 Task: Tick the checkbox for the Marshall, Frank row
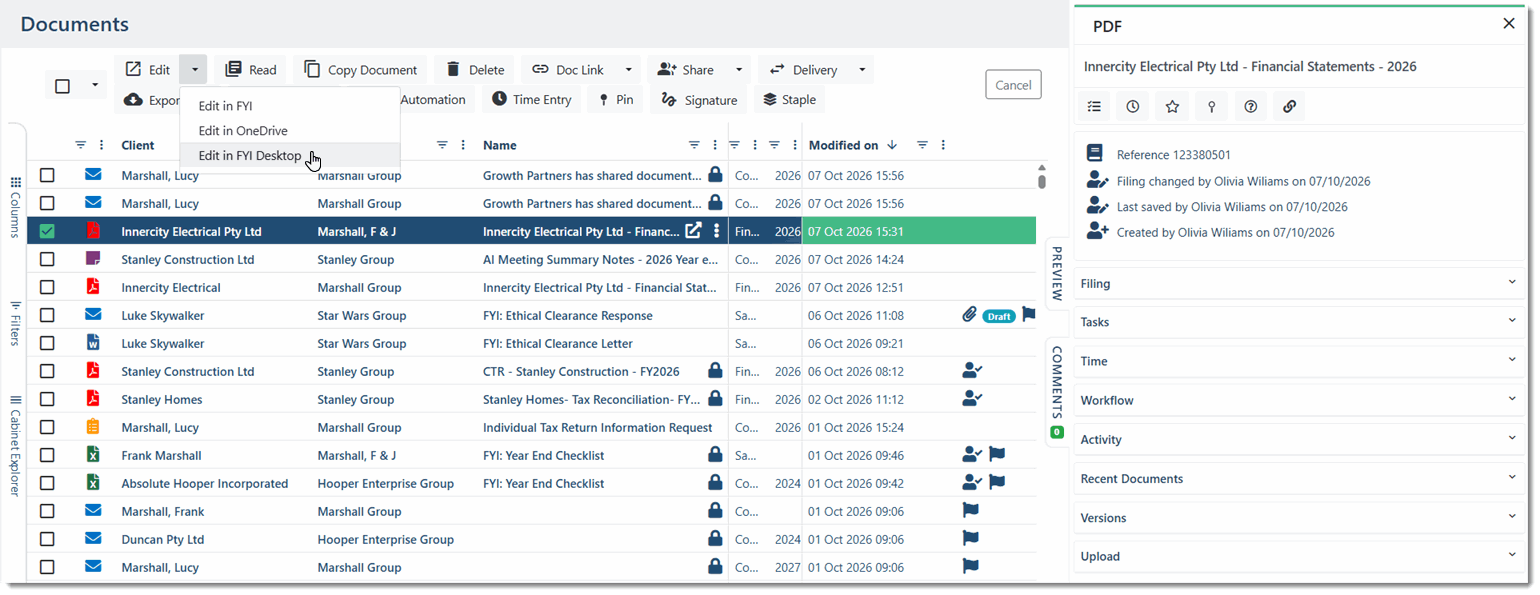(x=47, y=511)
